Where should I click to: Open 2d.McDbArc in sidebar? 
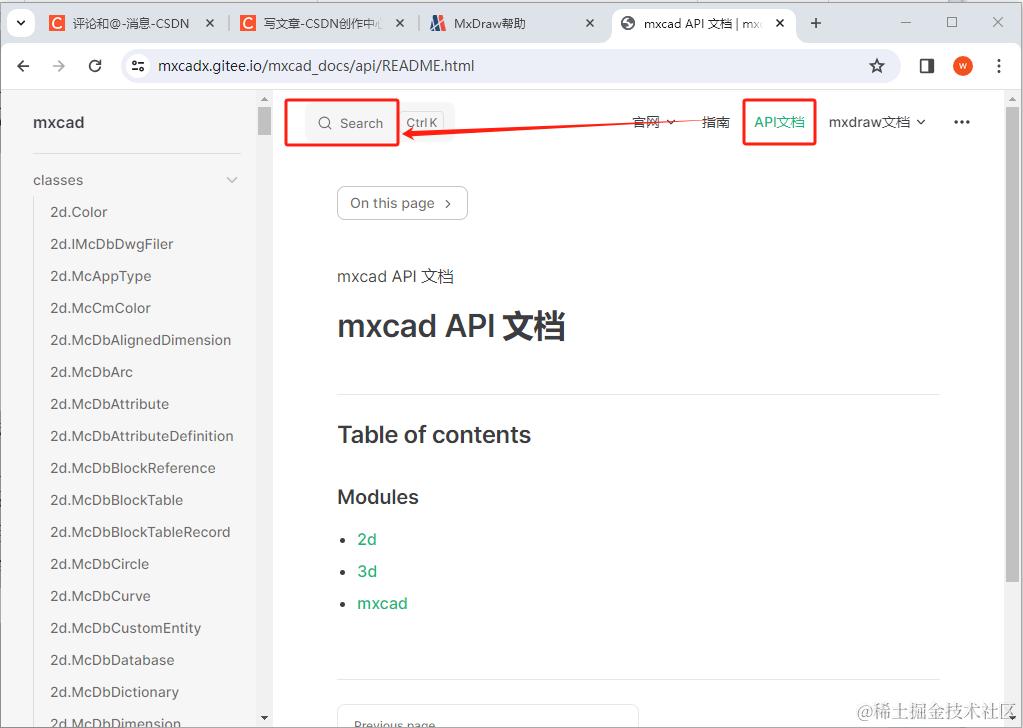pyautogui.click(x=91, y=372)
